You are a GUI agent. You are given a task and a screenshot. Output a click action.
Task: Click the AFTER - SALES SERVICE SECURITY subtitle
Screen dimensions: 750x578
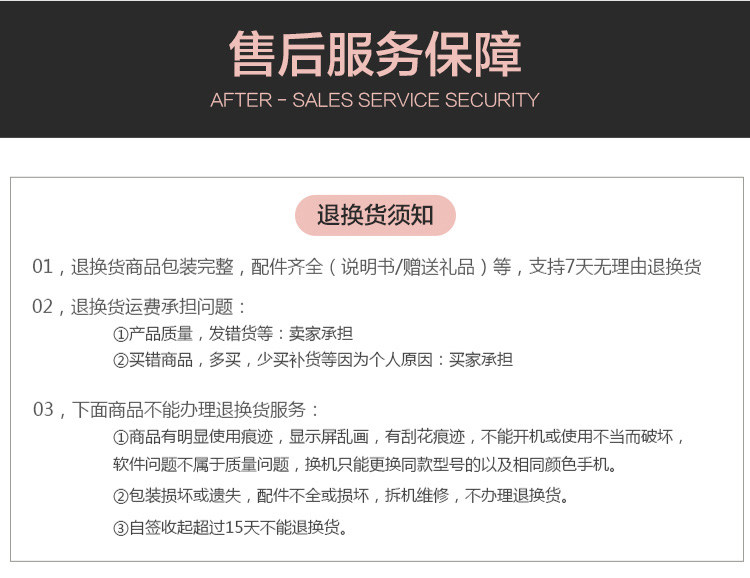click(x=375, y=100)
